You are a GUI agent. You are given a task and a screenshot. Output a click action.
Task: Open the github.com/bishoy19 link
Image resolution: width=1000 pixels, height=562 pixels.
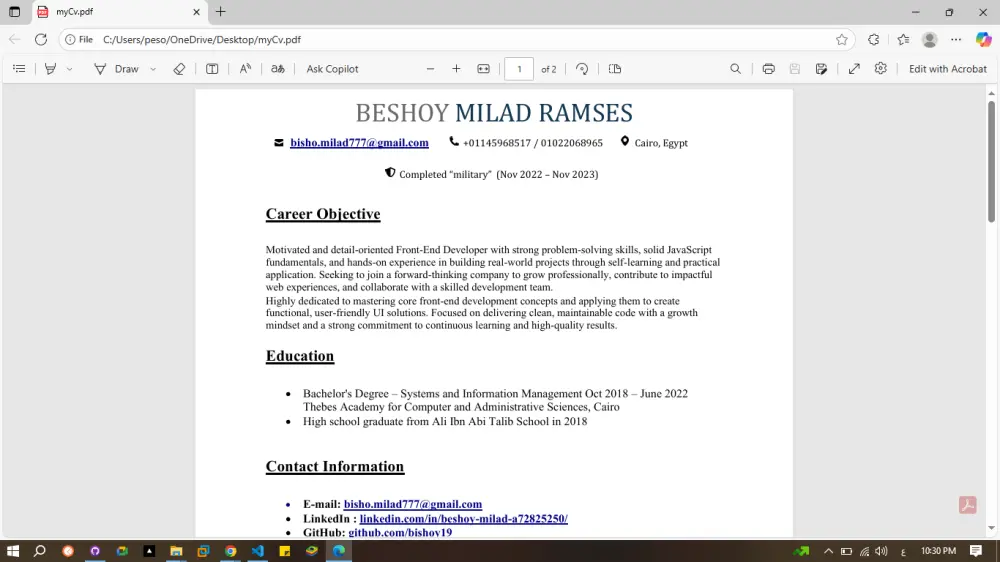[400, 533]
